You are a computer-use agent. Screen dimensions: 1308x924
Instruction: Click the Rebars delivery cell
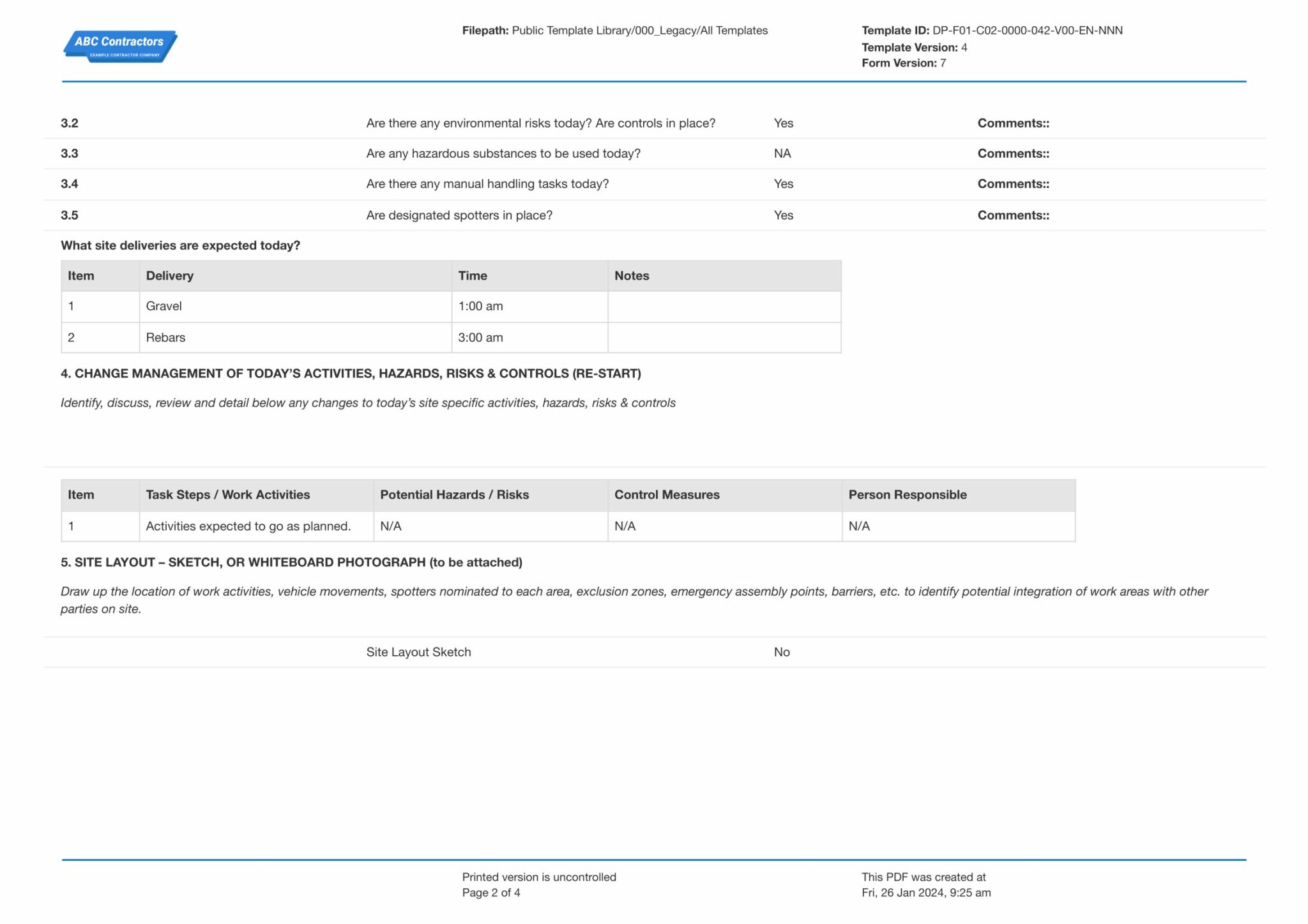[x=165, y=338]
